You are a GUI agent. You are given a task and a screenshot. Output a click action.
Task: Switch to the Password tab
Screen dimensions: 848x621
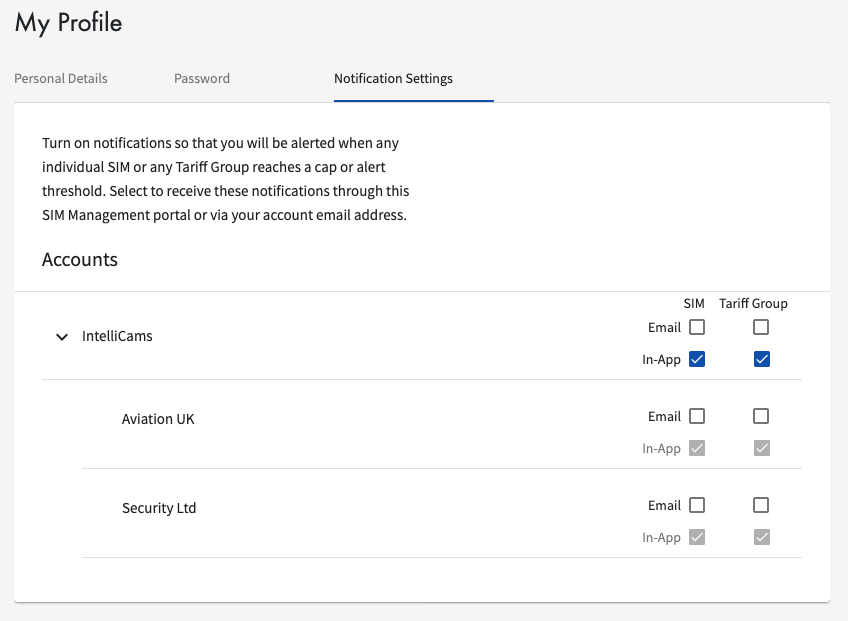coord(202,78)
